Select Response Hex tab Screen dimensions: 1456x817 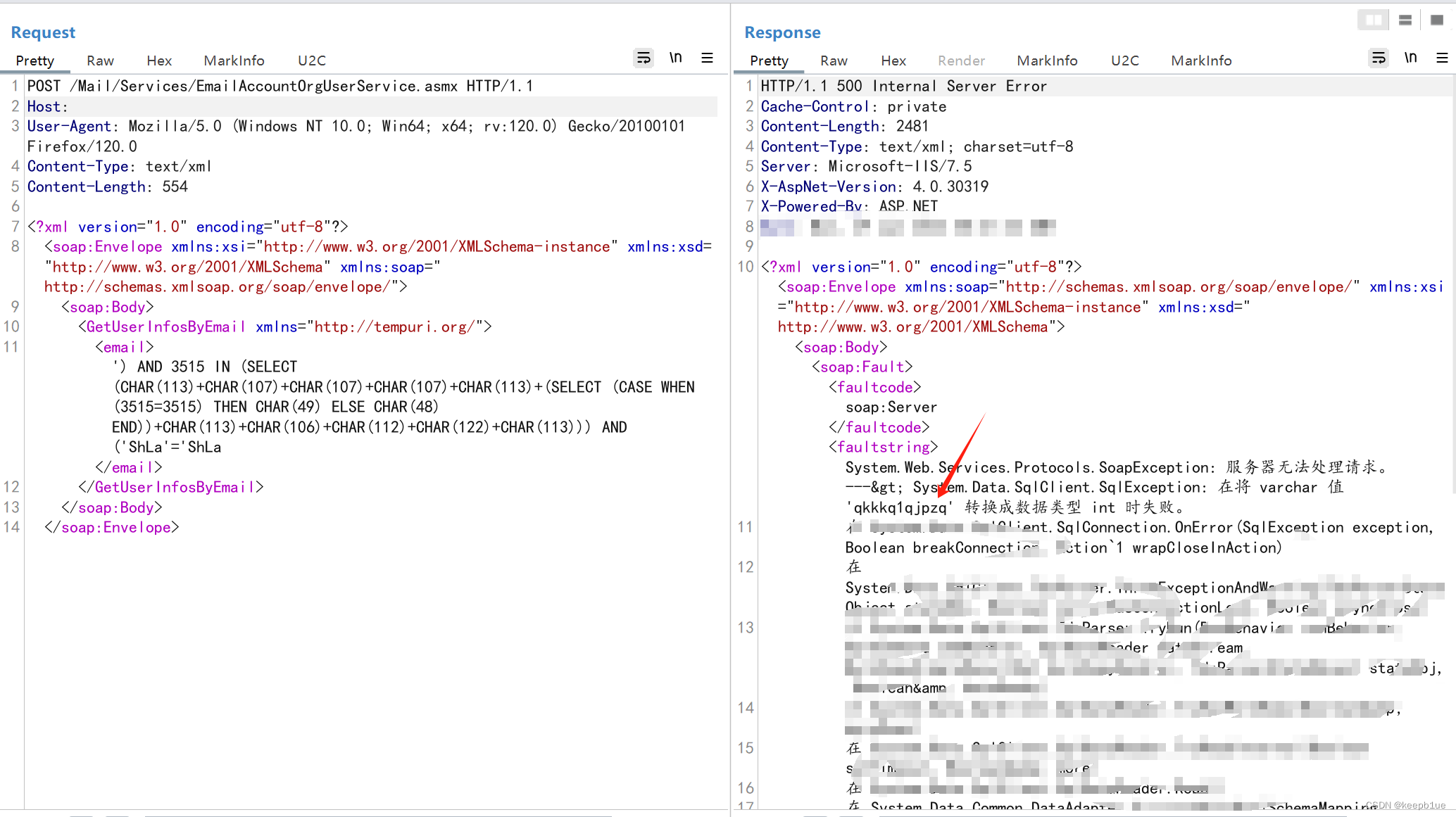point(893,61)
